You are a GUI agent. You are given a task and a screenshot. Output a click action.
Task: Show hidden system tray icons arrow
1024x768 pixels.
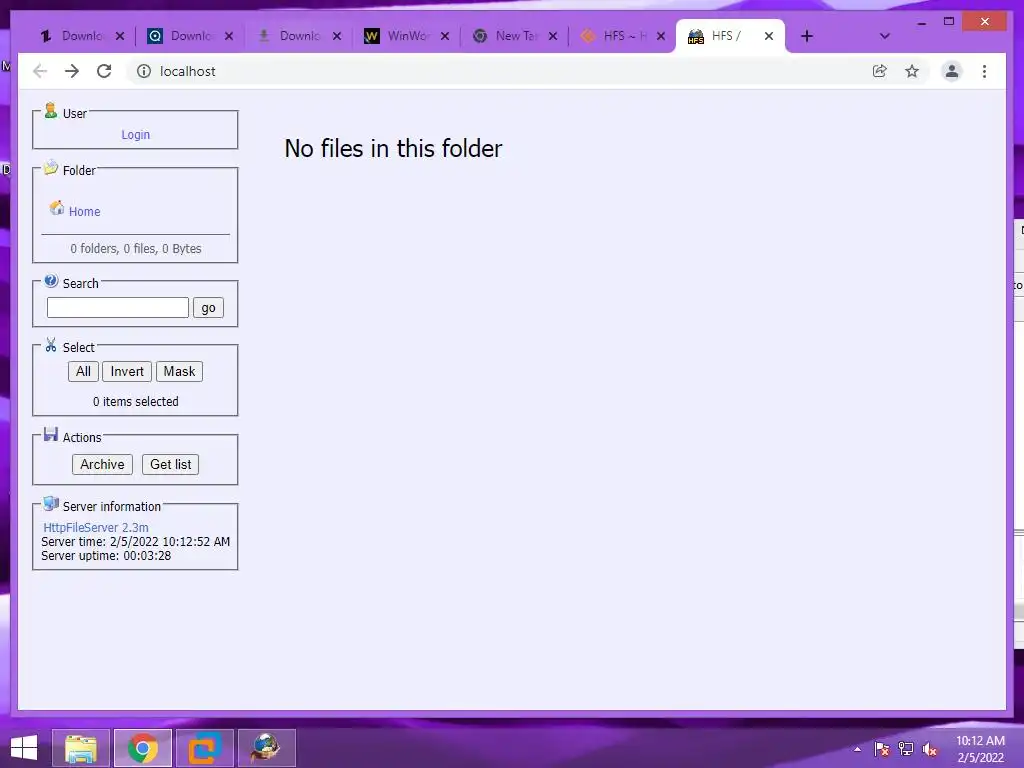click(857, 749)
